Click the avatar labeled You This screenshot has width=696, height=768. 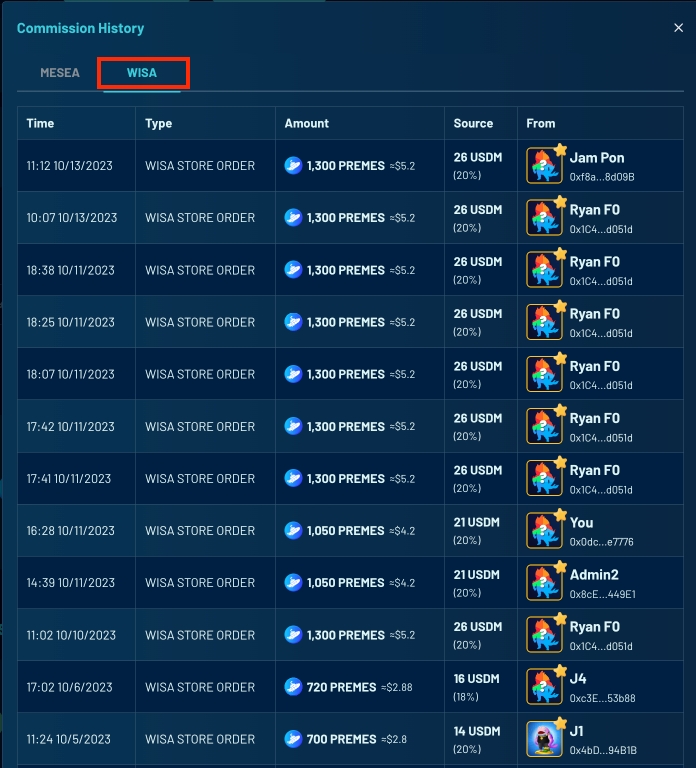[x=545, y=531]
